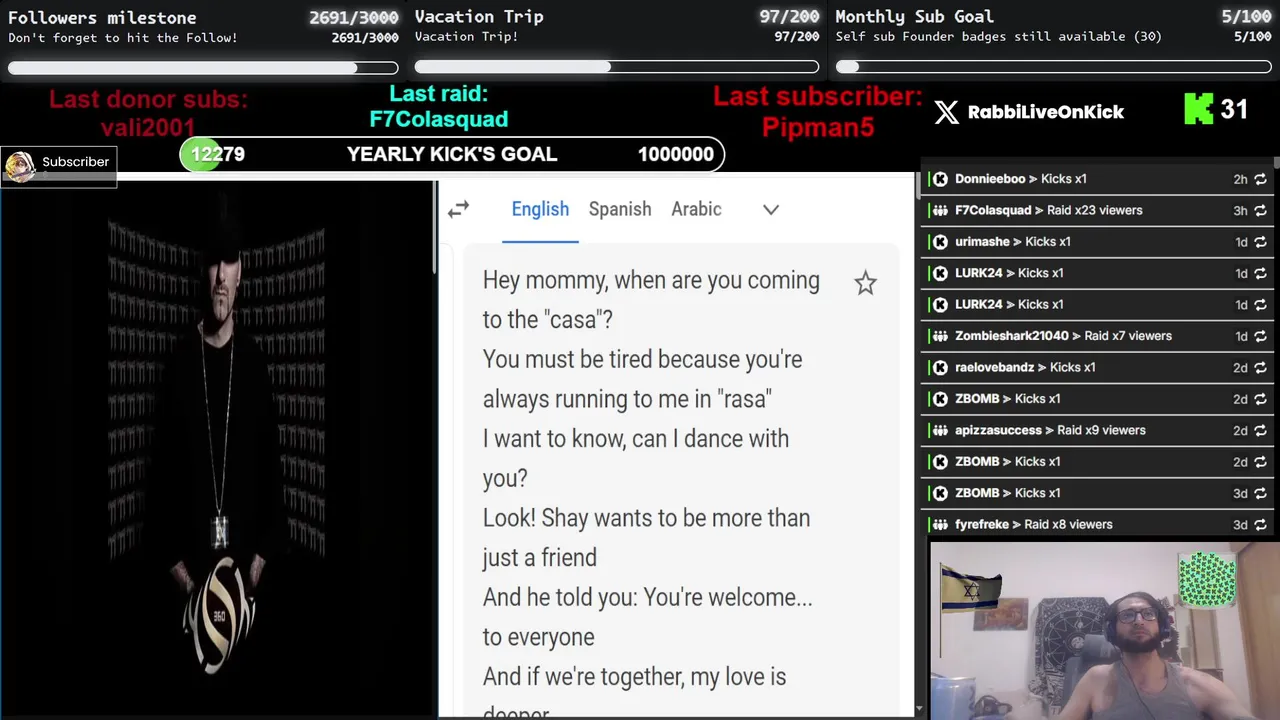Select the English language tab
The width and height of the screenshot is (1280, 720).
click(540, 209)
